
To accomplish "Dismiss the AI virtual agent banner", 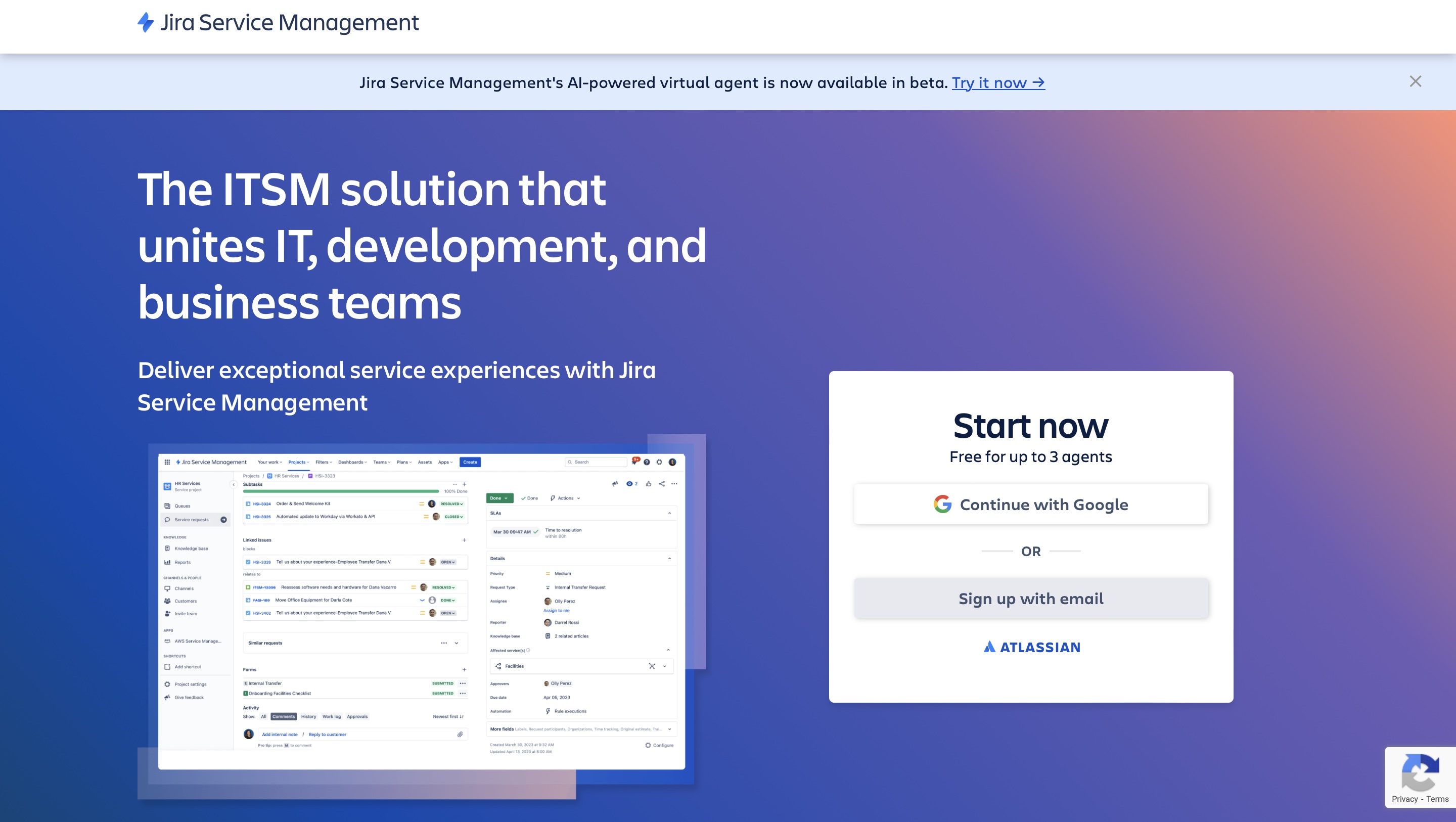I will pyautogui.click(x=1415, y=81).
